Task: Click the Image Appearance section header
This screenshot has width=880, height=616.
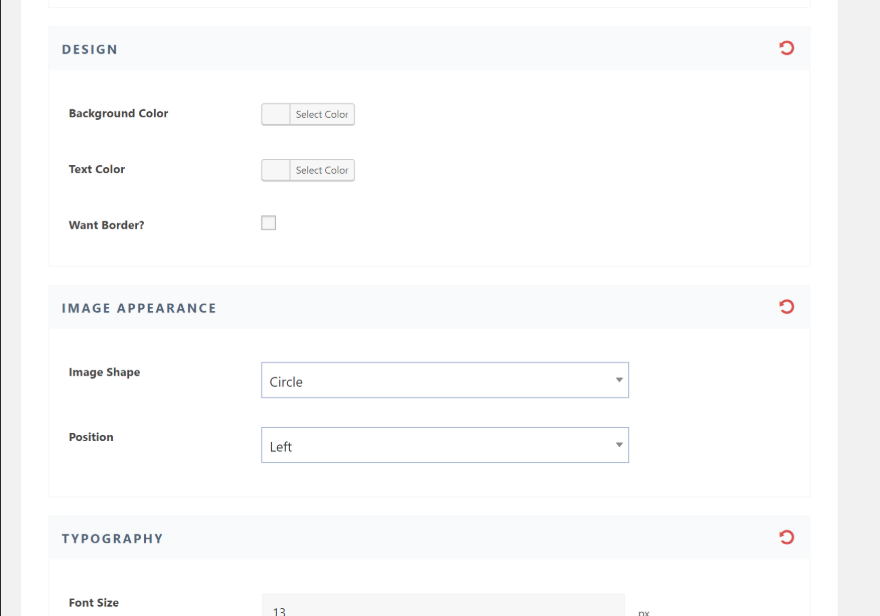Action: point(429,307)
